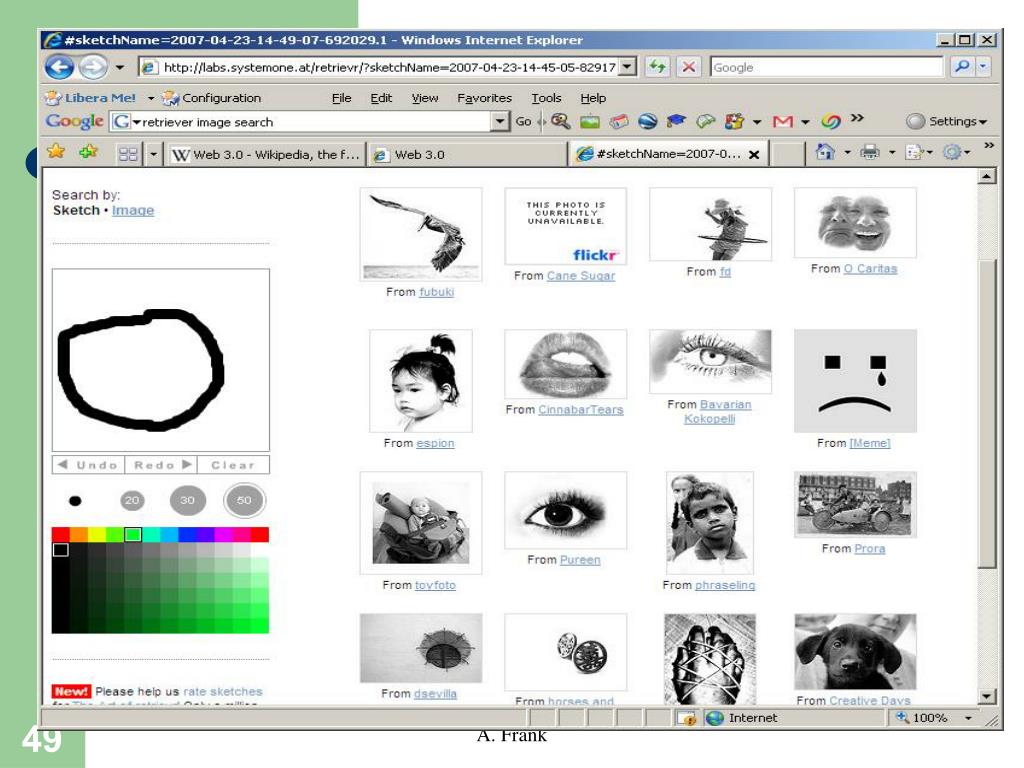Screen dimensions: 1024x768
Task: Expand the Print button dropdown arrow
Action: tap(891, 152)
